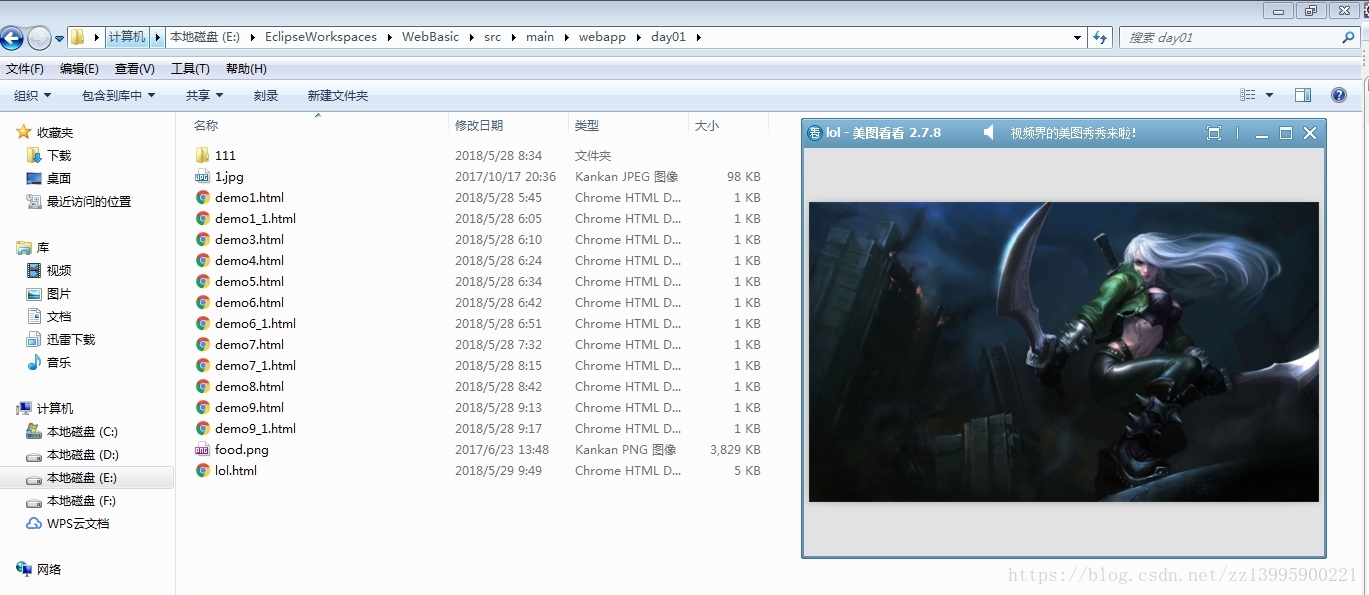The height and width of the screenshot is (595, 1369).
Task: Expand the 共享 dropdown
Action: click(204, 95)
